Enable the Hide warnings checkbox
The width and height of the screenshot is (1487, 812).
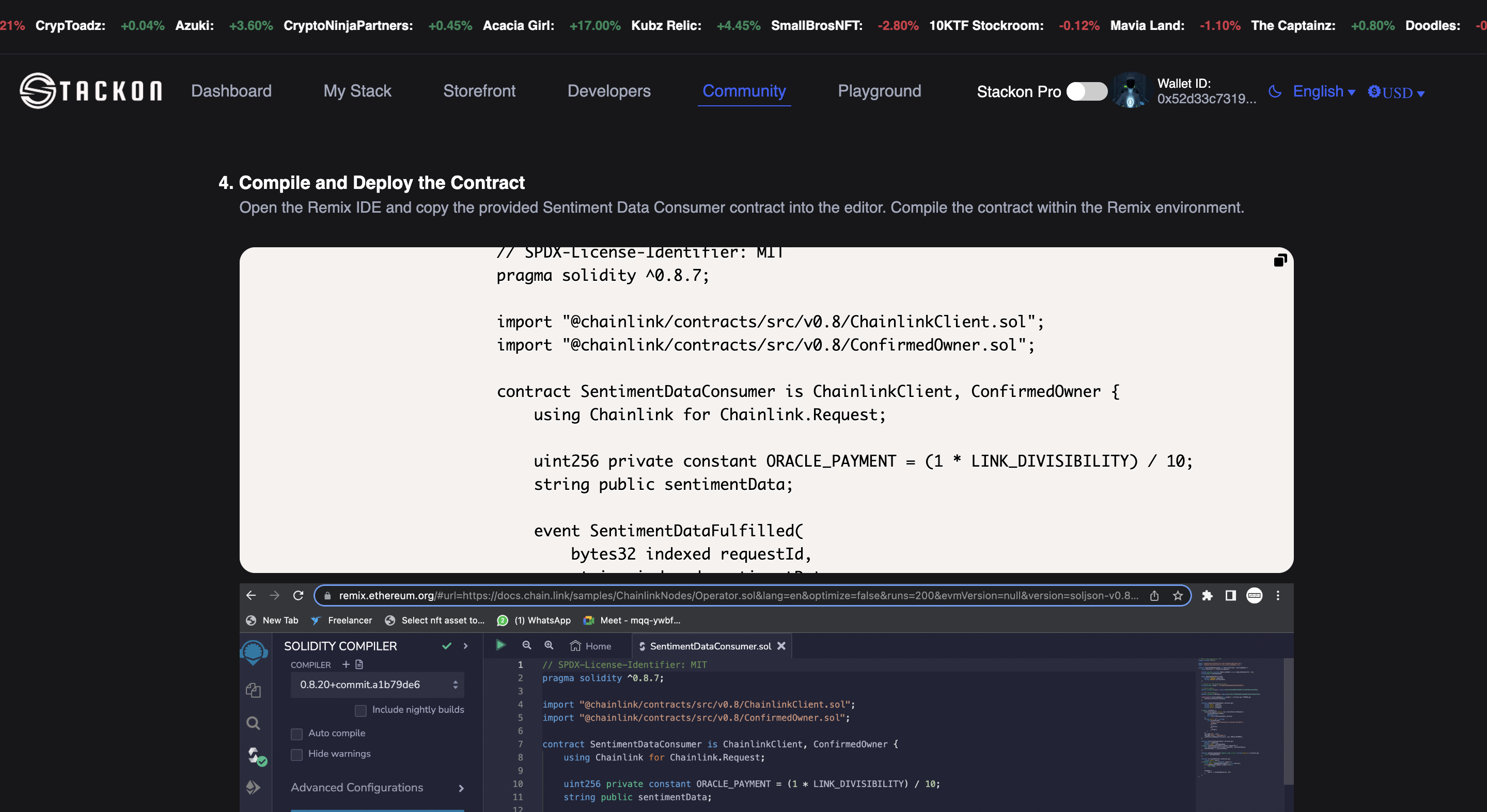click(x=296, y=754)
